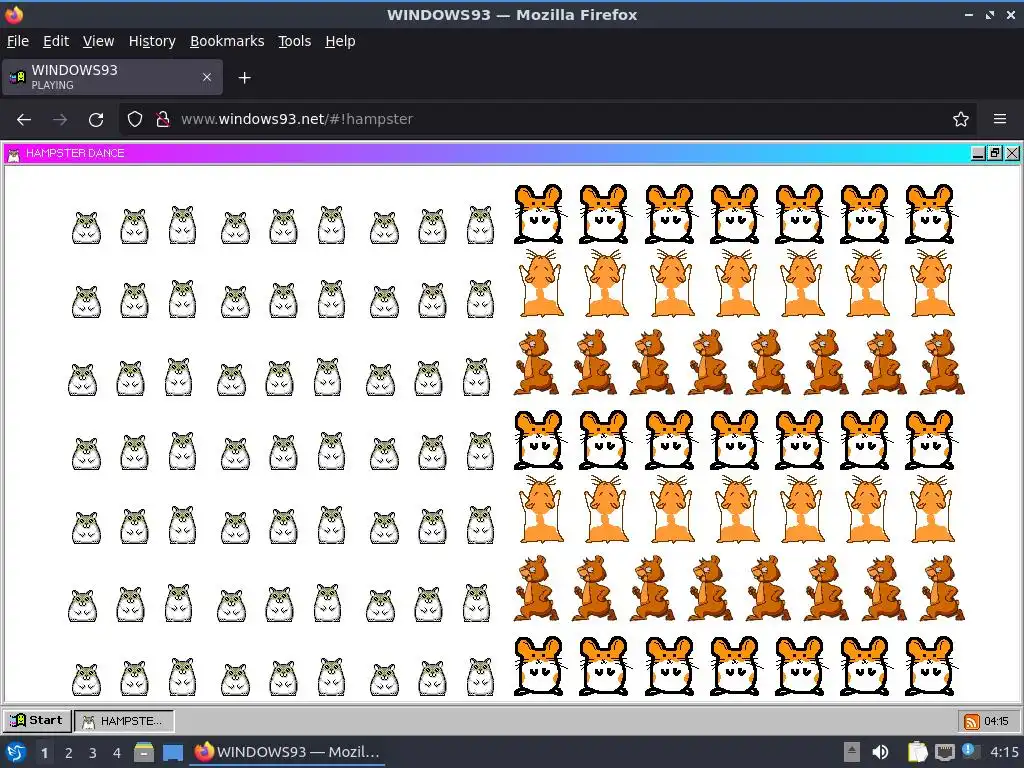Click the removable media eject tray icon
Screen dimensions: 1024x768
point(852,752)
